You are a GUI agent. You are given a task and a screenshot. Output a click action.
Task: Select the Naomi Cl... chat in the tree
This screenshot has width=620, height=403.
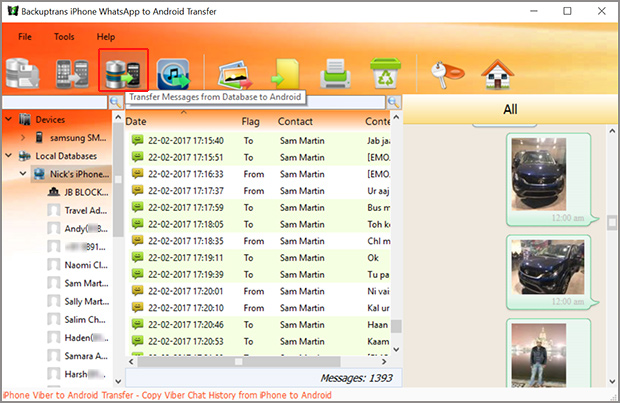point(86,265)
